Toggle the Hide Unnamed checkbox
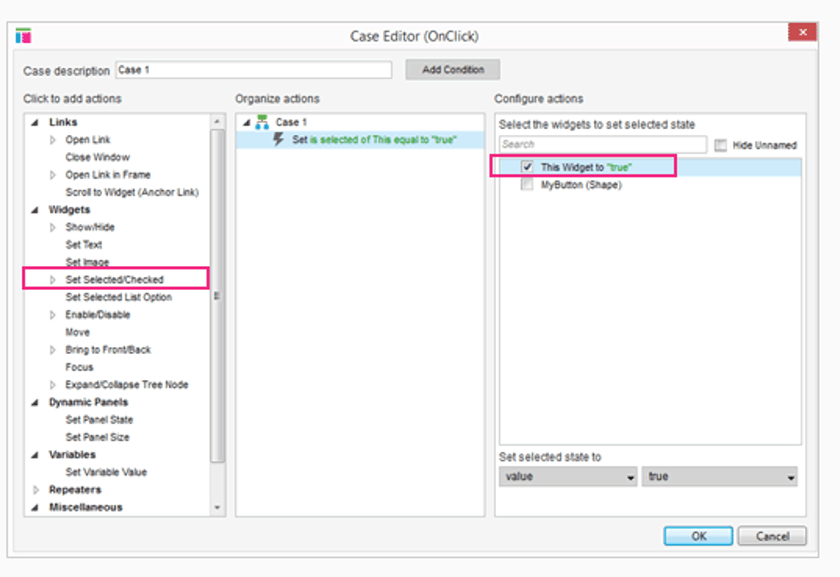The image size is (840, 577). coord(721,145)
